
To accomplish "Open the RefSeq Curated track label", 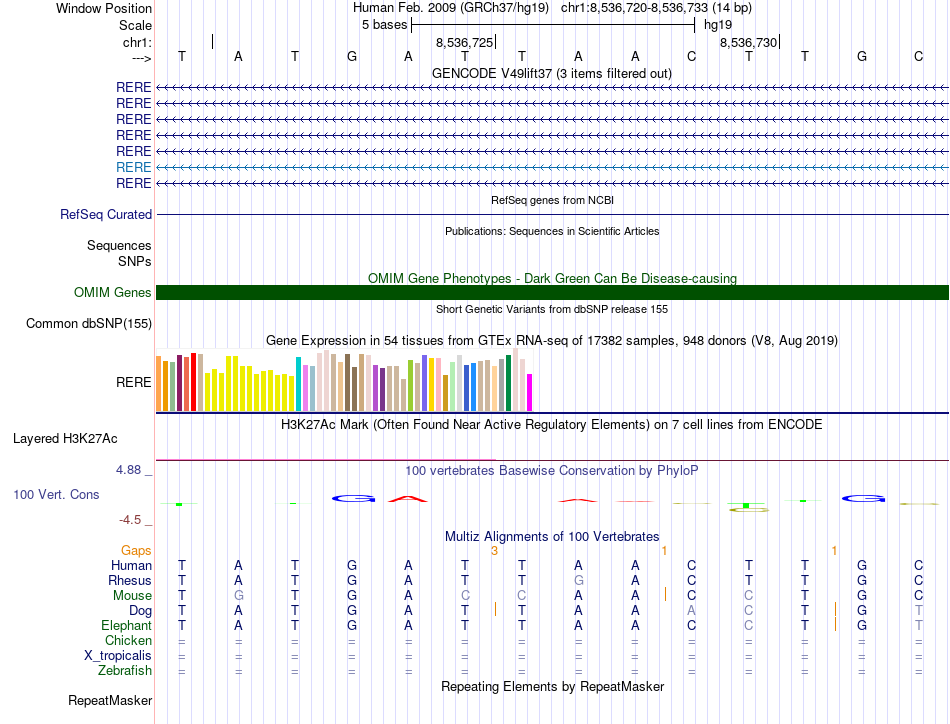I will coord(106,214).
